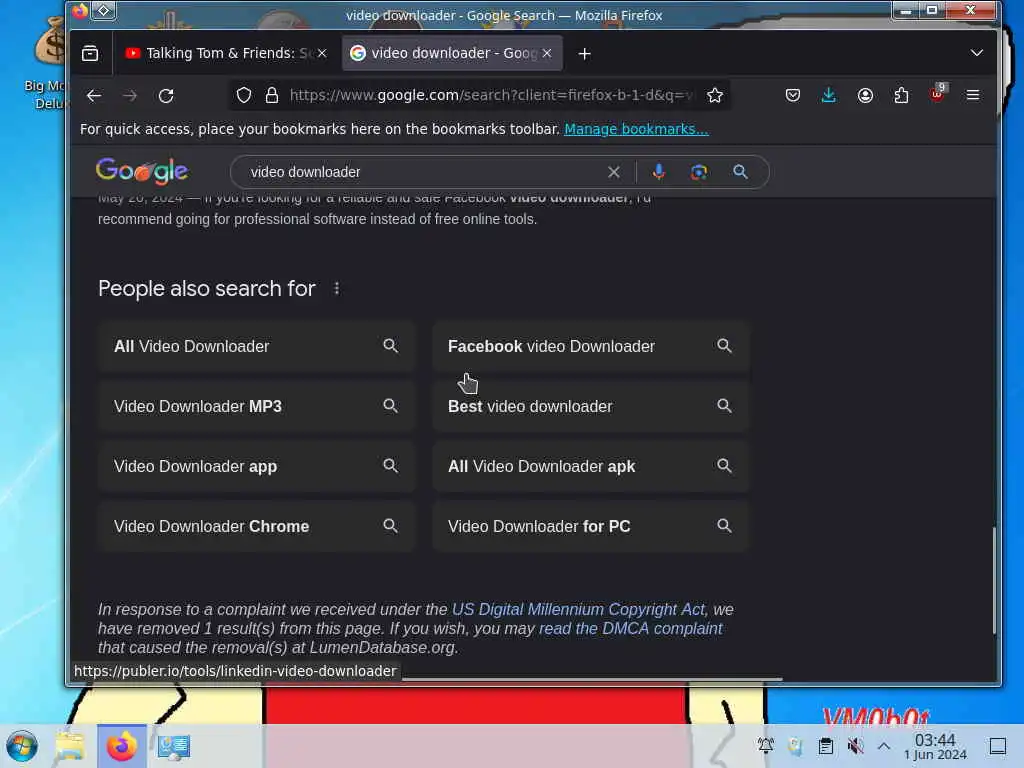
Task: Open the Firefox hamburger menu
Action: (972, 95)
